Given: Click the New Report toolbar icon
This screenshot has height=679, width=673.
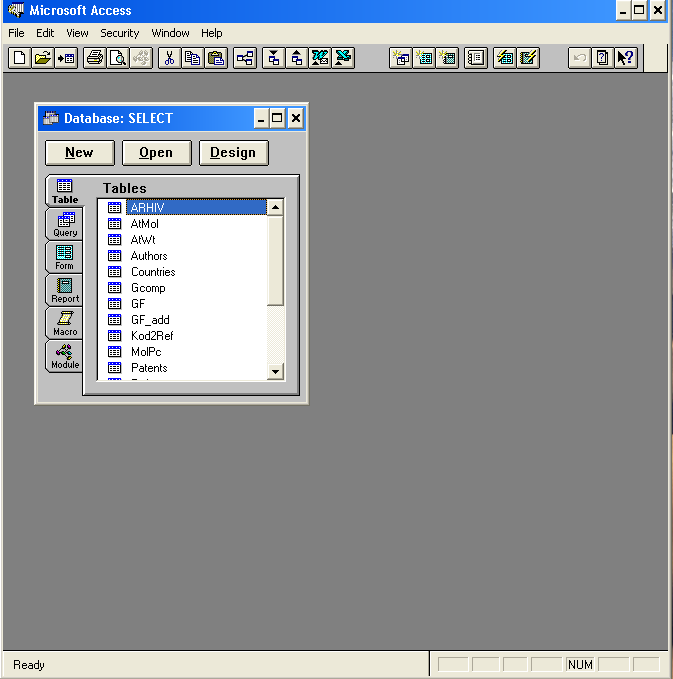Looking at the screenshot, I should click(x=447, y=58).
